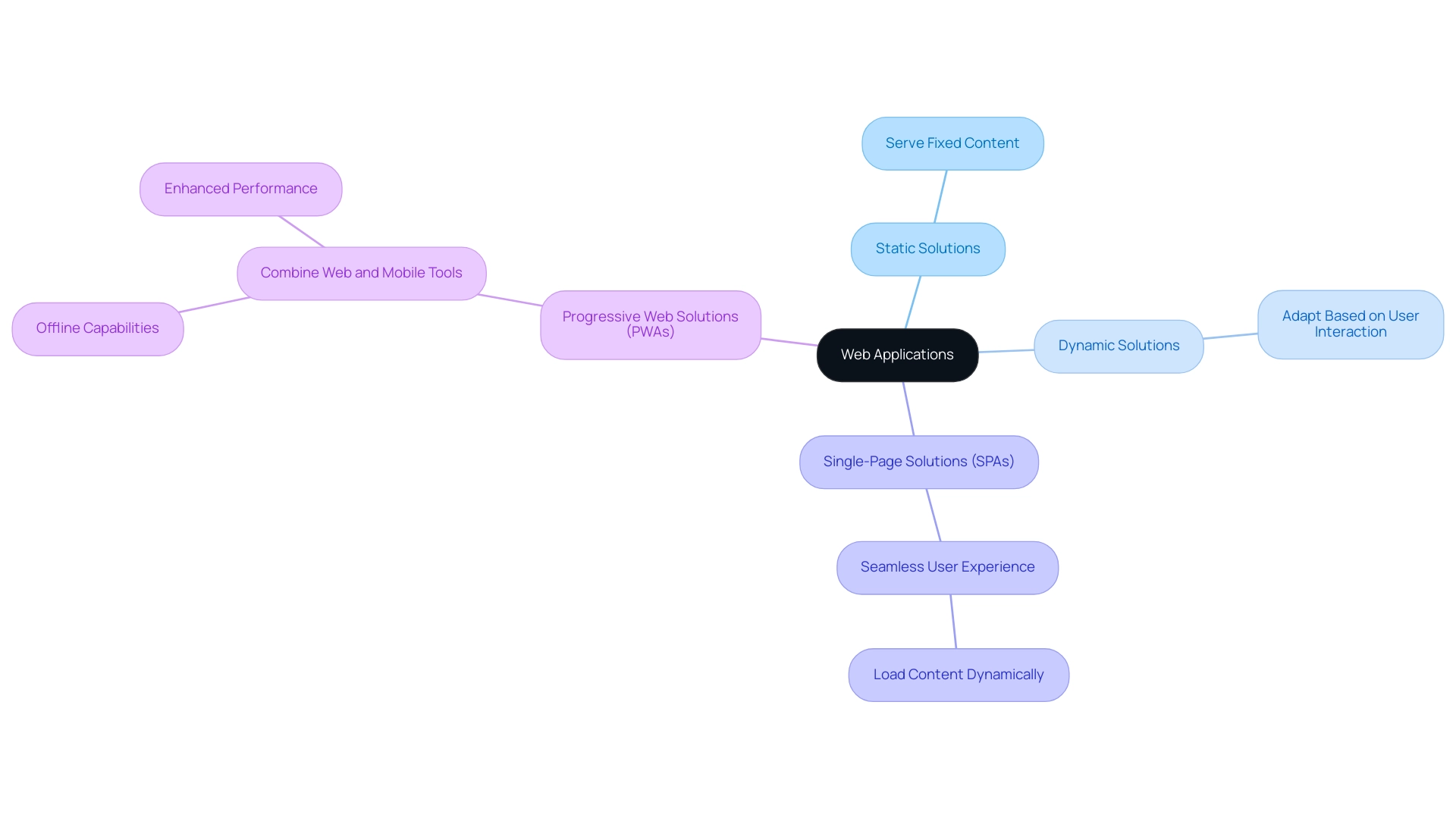Toggle visibility of Enhanced Performance node

point(241,188)
